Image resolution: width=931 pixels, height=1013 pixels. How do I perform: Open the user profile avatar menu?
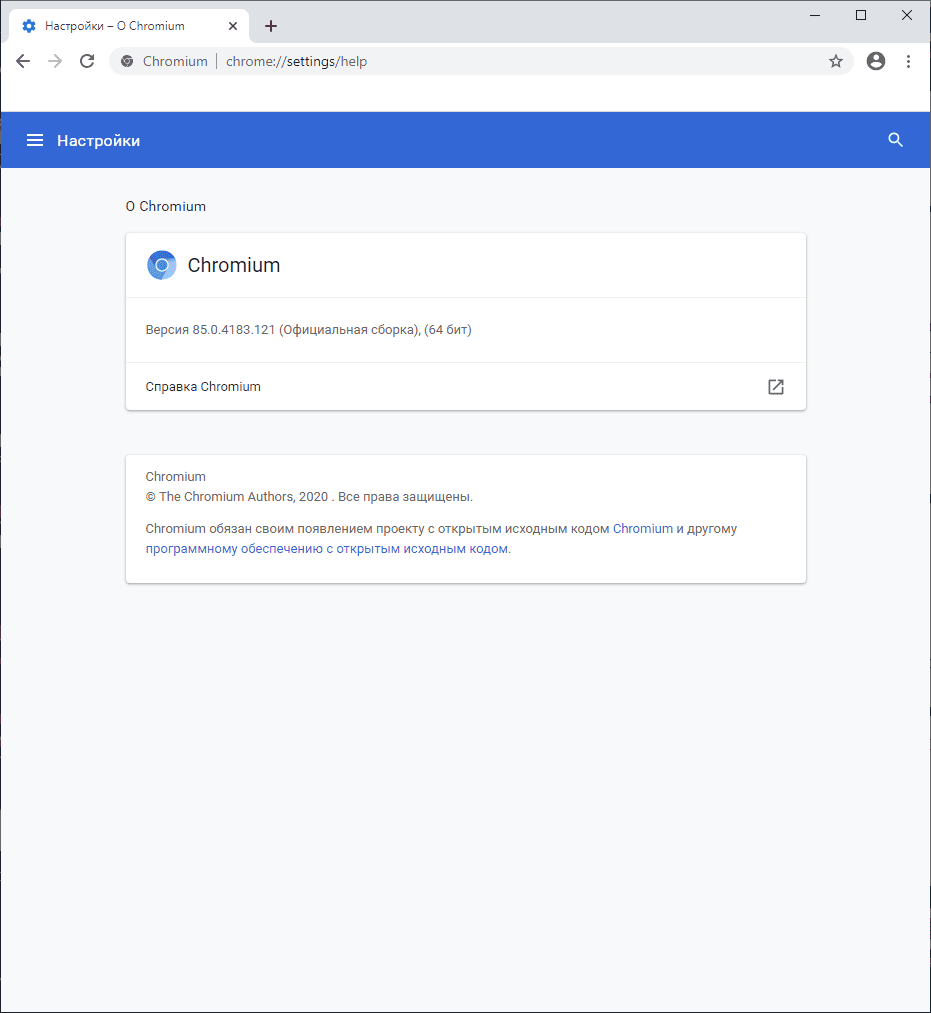click(x=876, y=61)
